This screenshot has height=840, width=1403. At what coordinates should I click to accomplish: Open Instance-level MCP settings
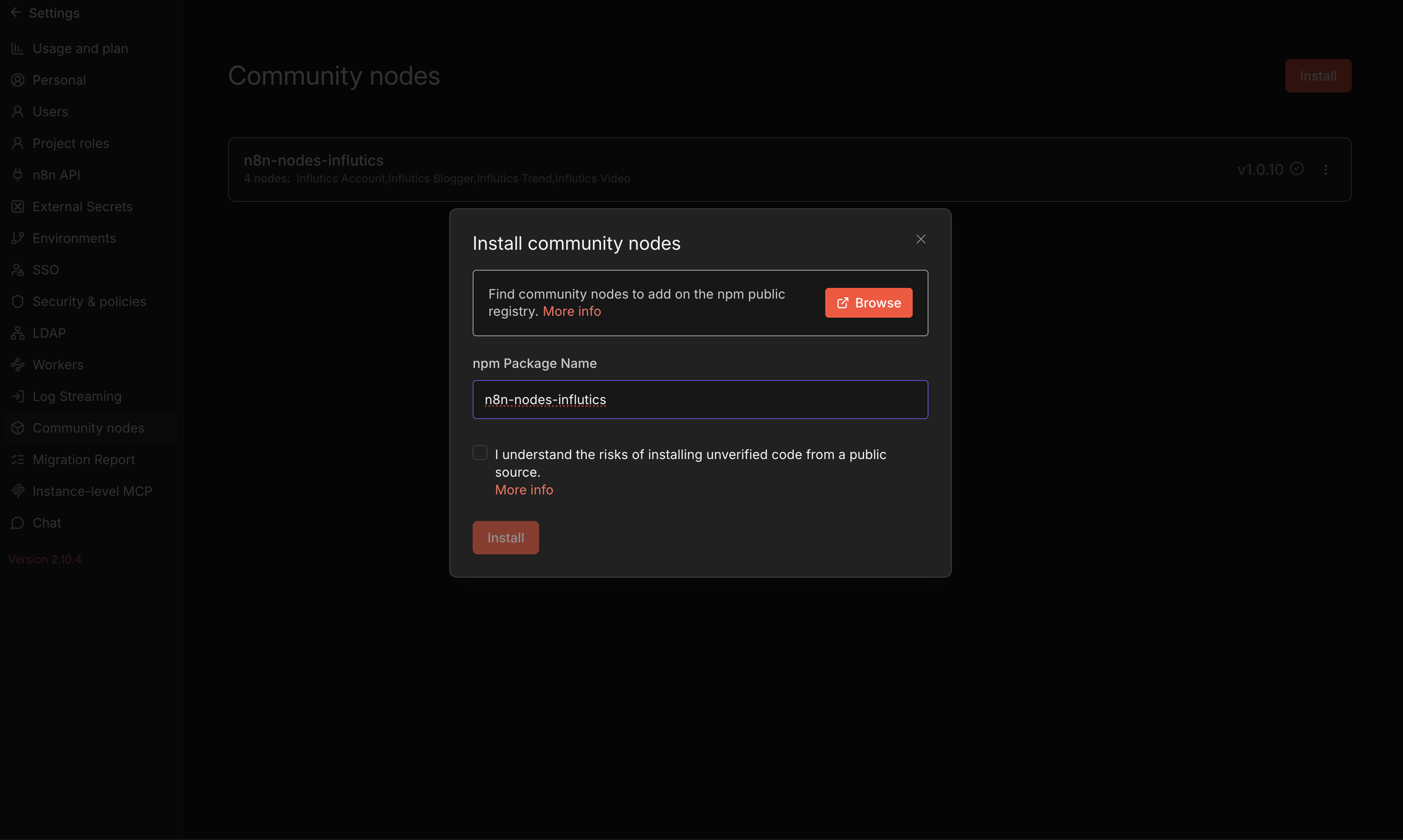pyautogui.click(x=90, y=491)
